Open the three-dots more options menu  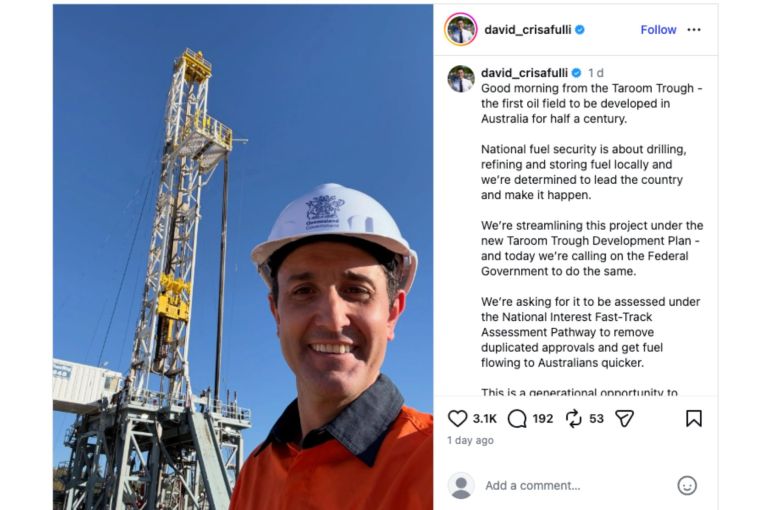(694, 30)
